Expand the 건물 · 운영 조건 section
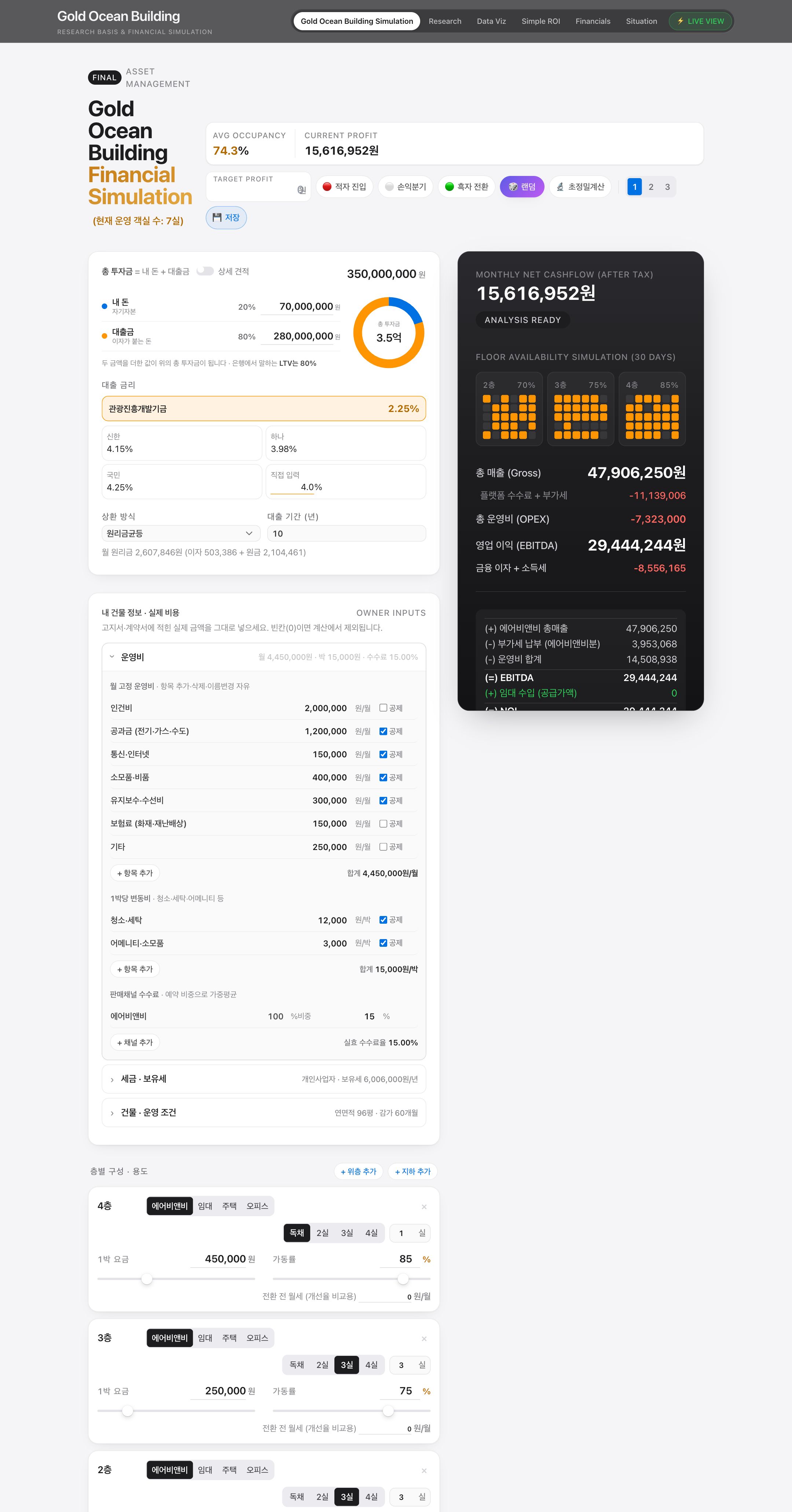 click(264, 1112)
